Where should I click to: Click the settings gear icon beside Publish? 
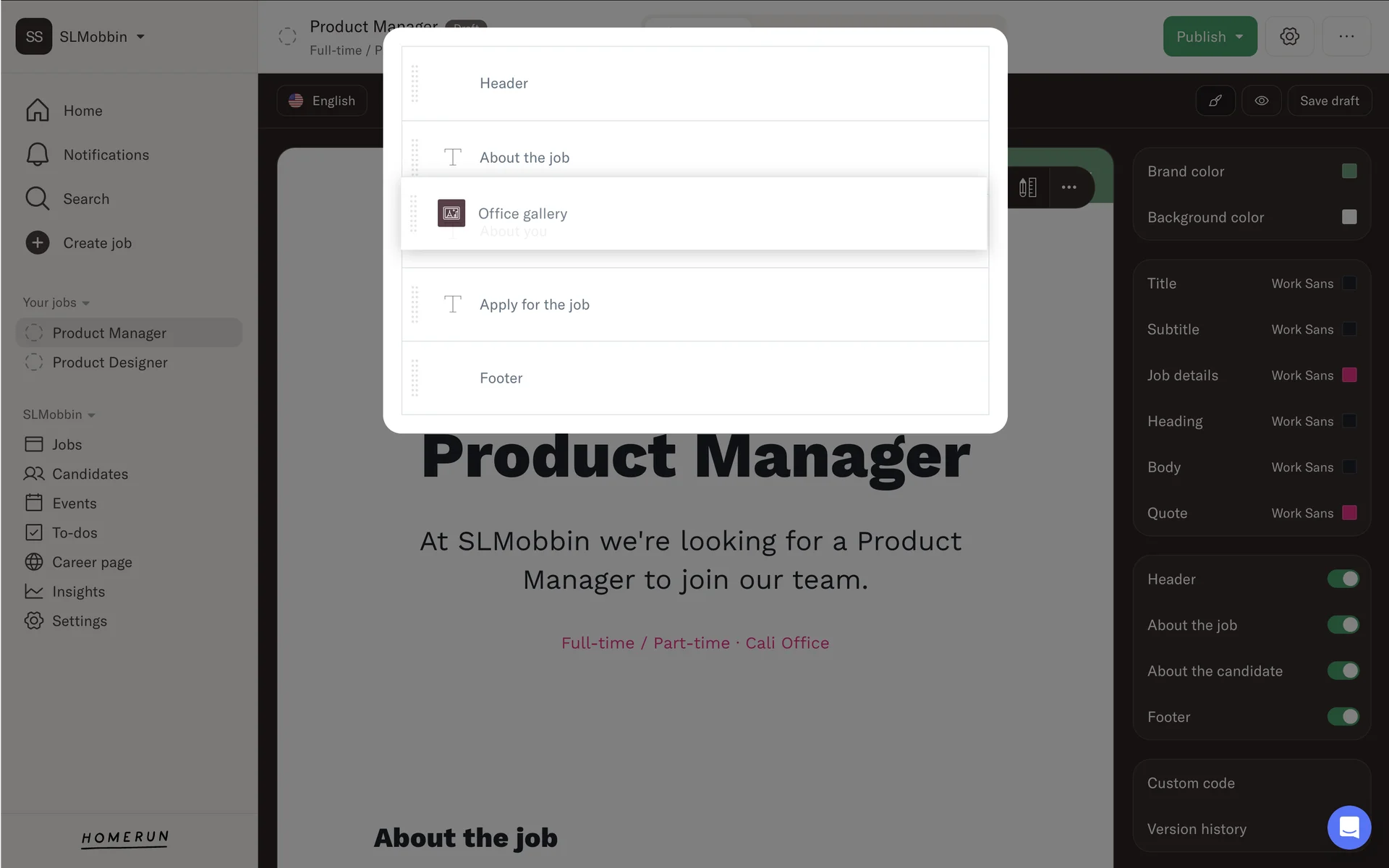click(x=1289, y=36)
